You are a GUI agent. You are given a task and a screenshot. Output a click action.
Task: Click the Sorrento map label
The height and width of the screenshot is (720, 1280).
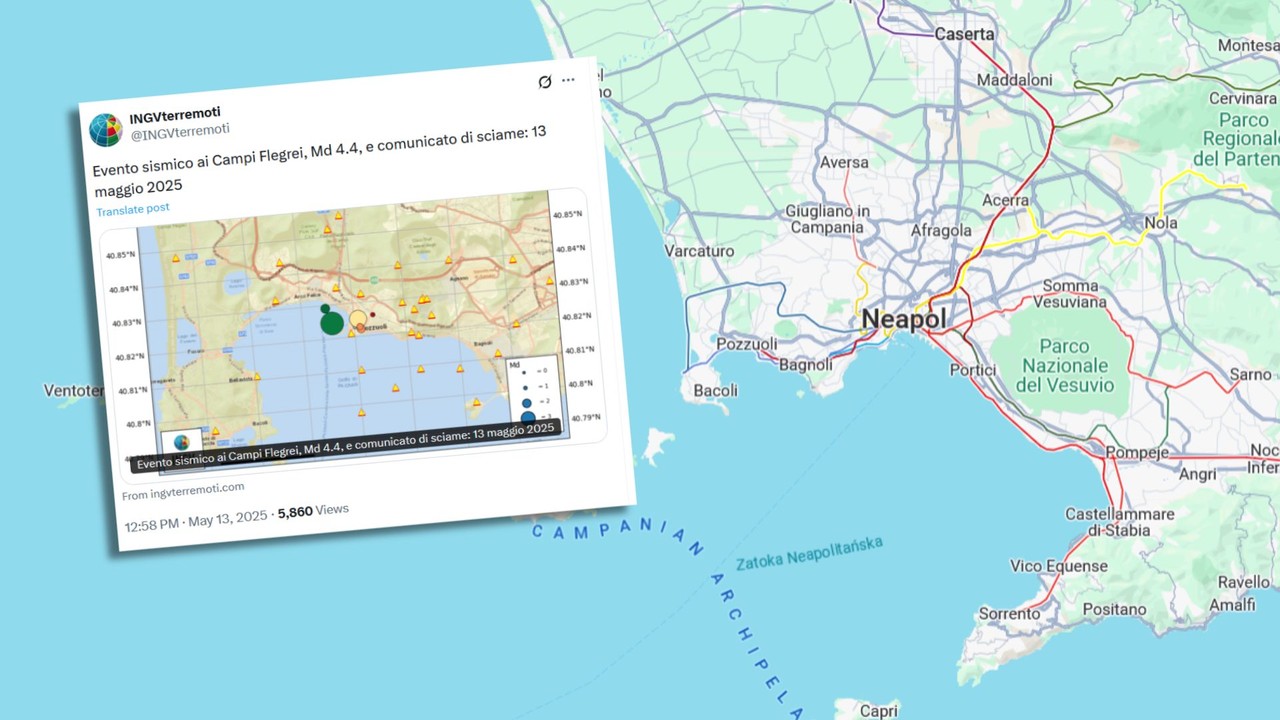(1010, 613)
